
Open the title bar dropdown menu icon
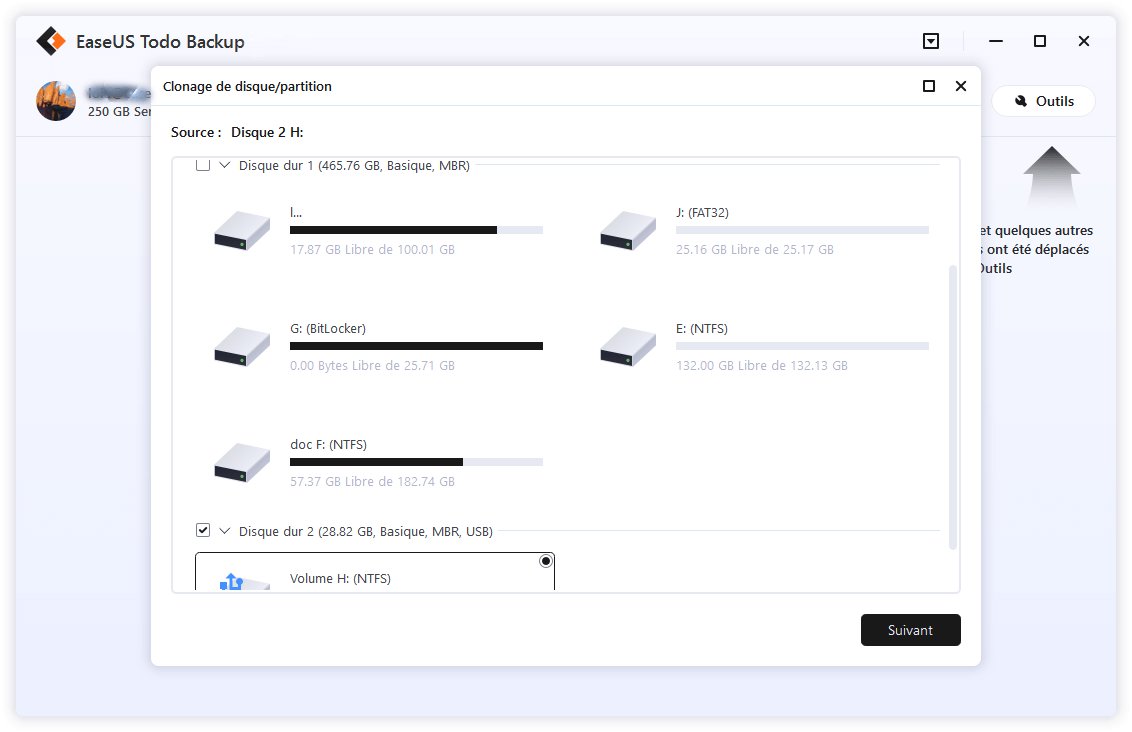(x=931, y=41)
